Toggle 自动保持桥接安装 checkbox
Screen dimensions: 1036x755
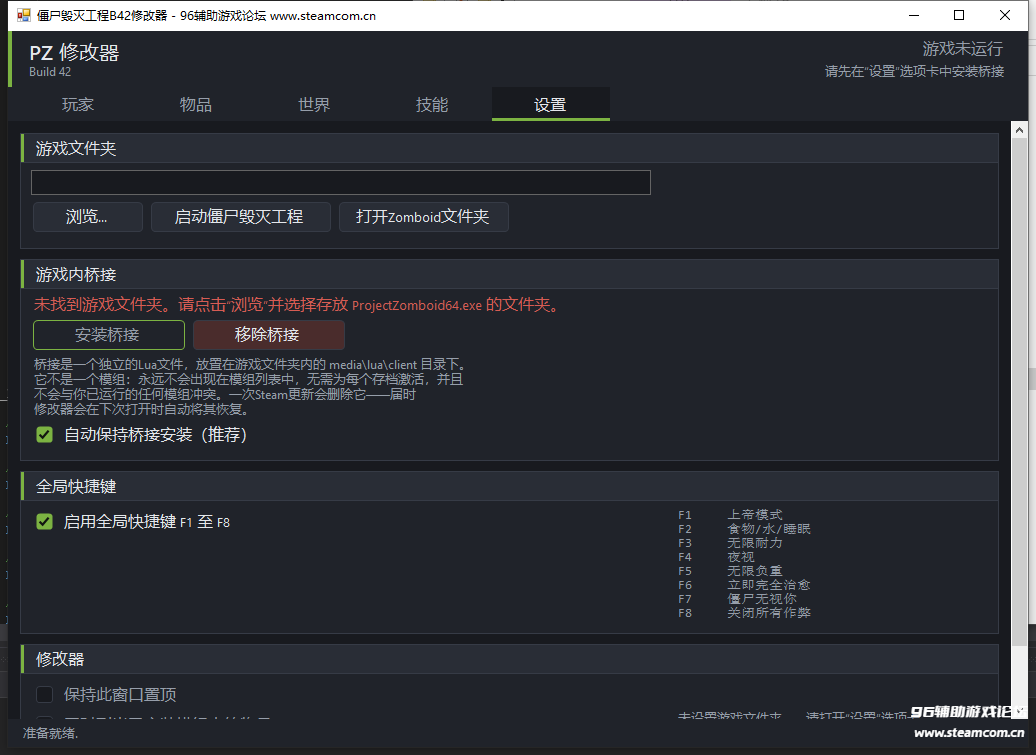coord(44,435)
